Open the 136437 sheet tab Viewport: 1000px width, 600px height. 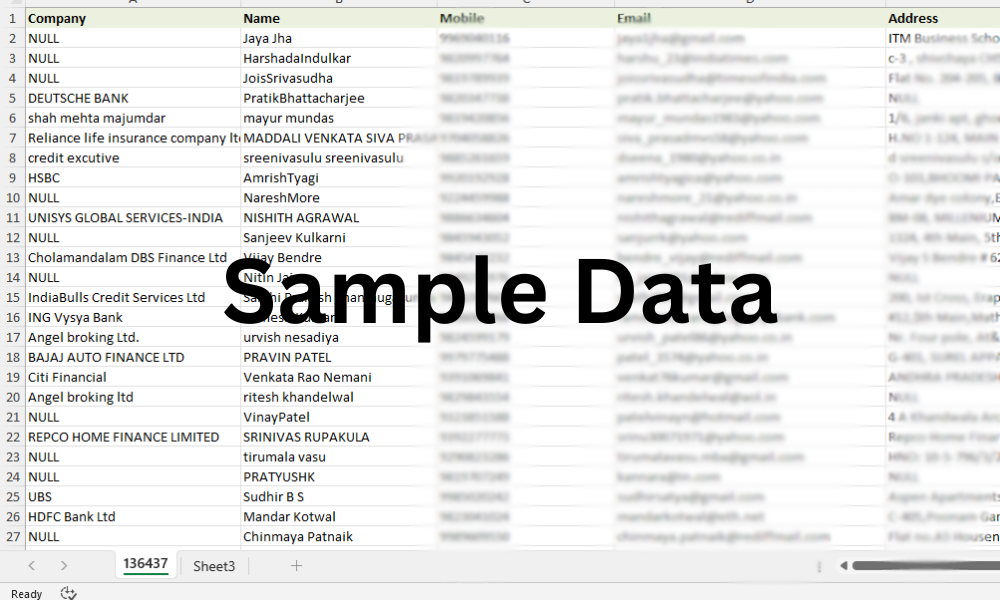pyautogui.click(x=145, y=564)
